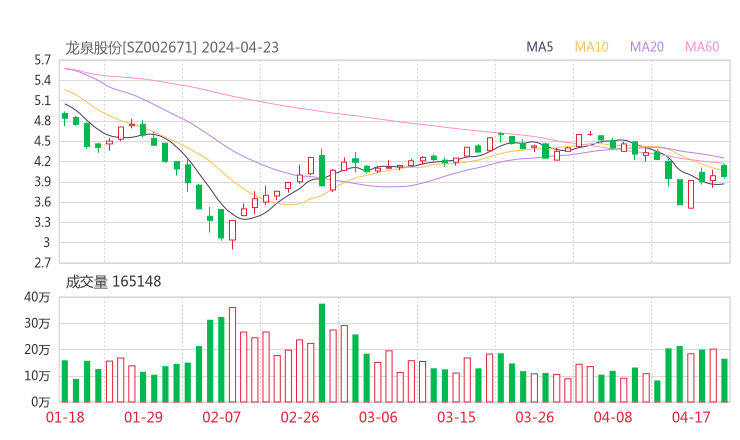
Task: Click the 03-15 date axis label
Action: click(x=456, y=417)
